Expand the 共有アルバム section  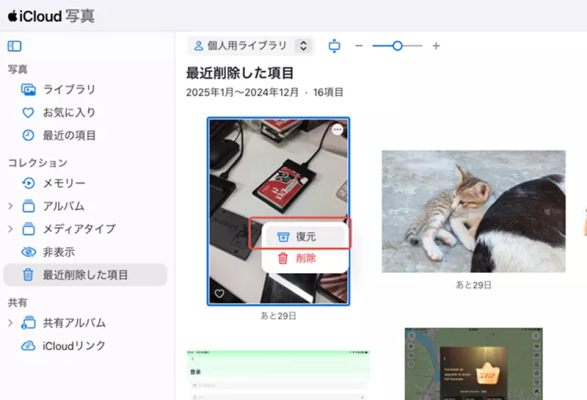tap(10, 322)
